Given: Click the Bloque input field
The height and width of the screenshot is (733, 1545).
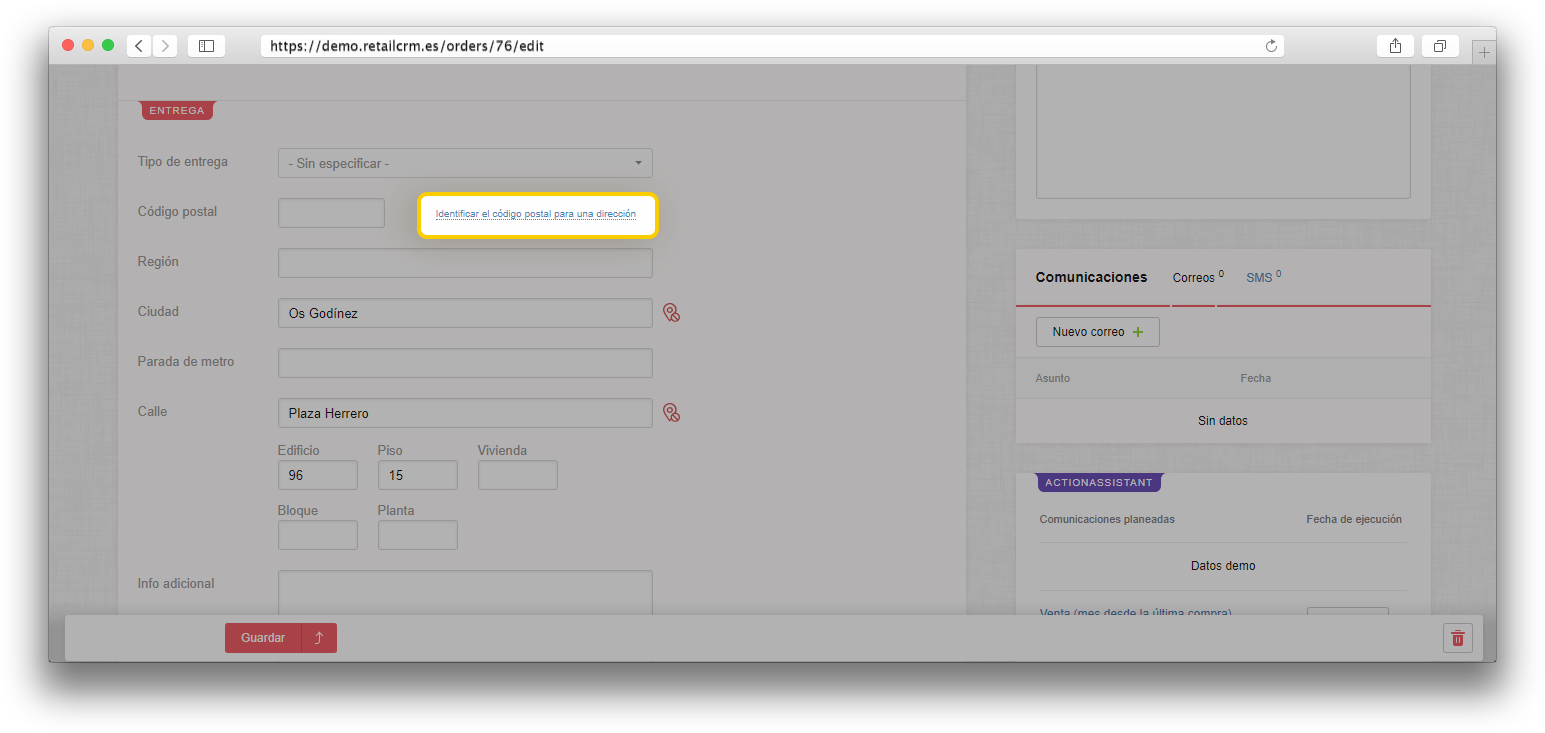Looking at the screenshot, I should pos(318,535).
